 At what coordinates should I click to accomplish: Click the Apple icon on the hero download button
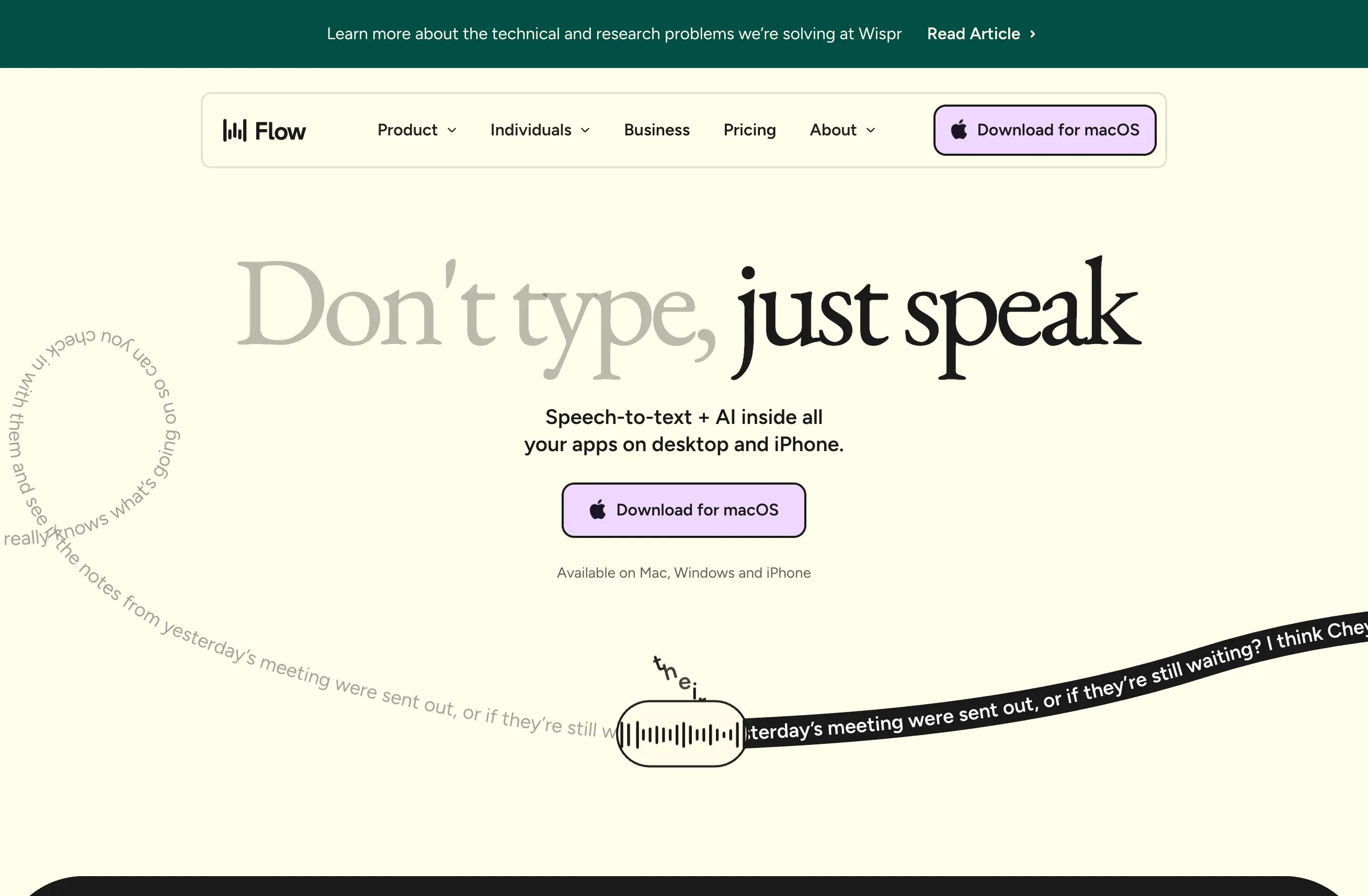pyautogui.click(x=598, y=510)
